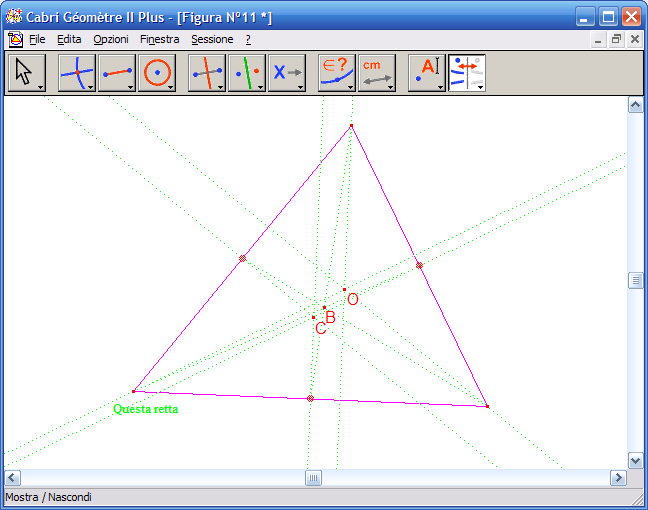Image resolution: width=648 pixels, height=510 pixels.
Task: Expand the Lines tool dropdown arrow
Action: (x=130, y=87)
